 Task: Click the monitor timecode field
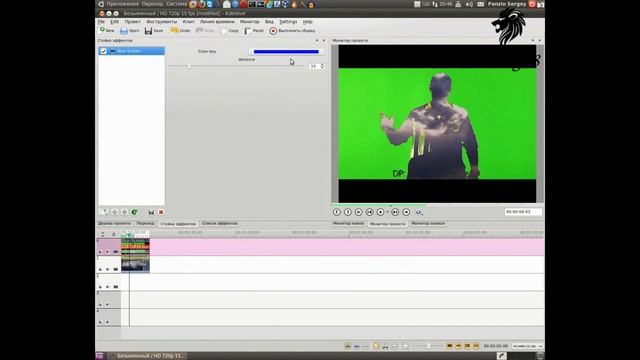point(523,212)
